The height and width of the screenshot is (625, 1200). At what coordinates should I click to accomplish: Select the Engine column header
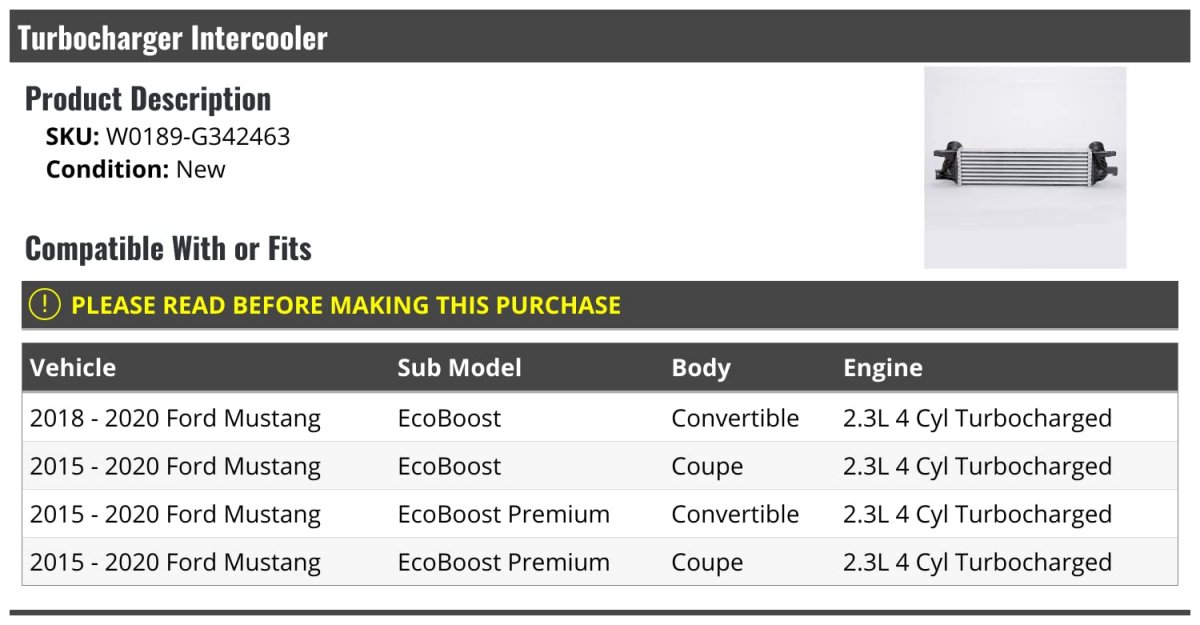point(883,368)
